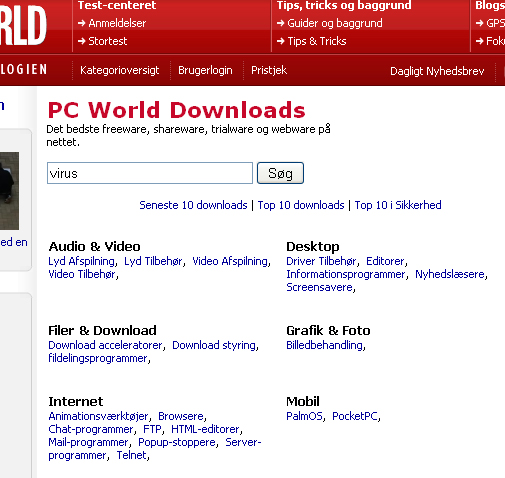Open the Download styring category
The width and height of the screenshot is (505, 478).
[x=214, y=345]
